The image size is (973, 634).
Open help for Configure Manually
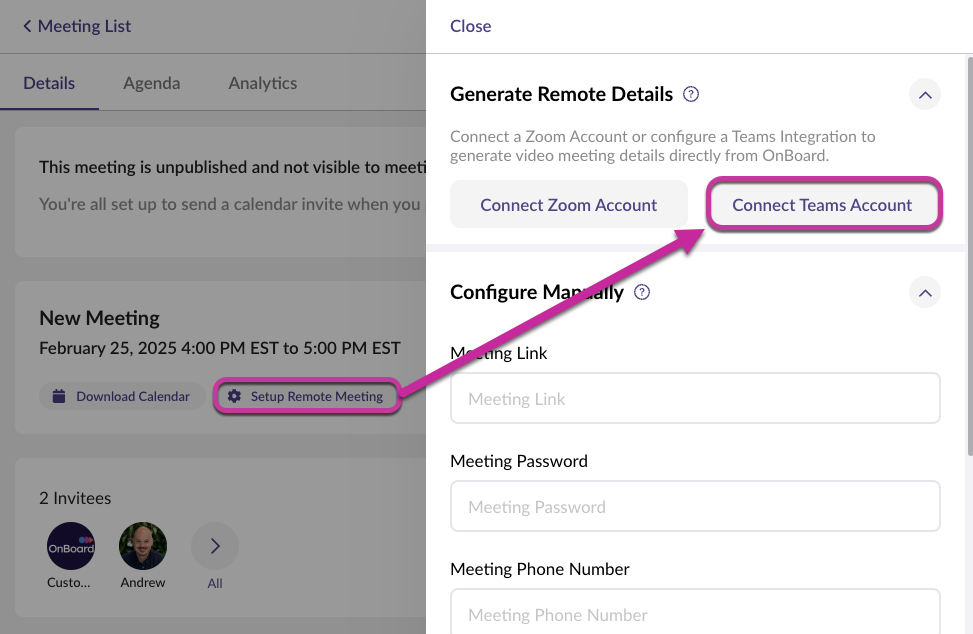pyautogui.click(x=642, y=292)
